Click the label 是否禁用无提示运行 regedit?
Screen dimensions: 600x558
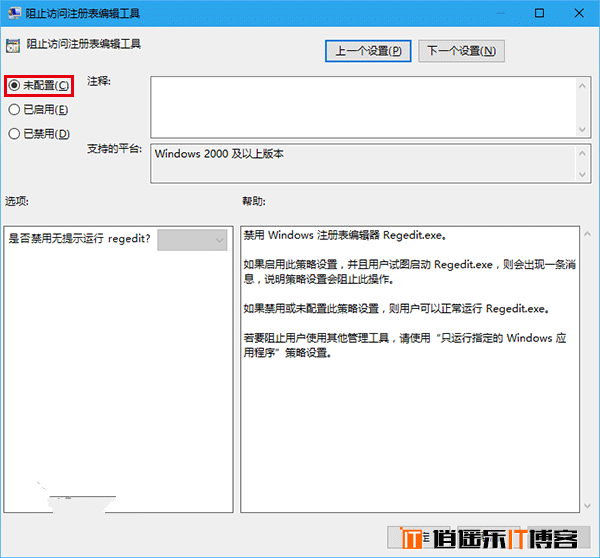pos(80,239)
